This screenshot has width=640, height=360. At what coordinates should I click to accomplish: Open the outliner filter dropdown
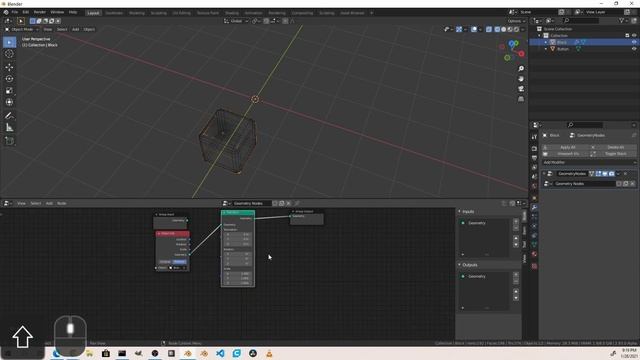pos(623,20)
